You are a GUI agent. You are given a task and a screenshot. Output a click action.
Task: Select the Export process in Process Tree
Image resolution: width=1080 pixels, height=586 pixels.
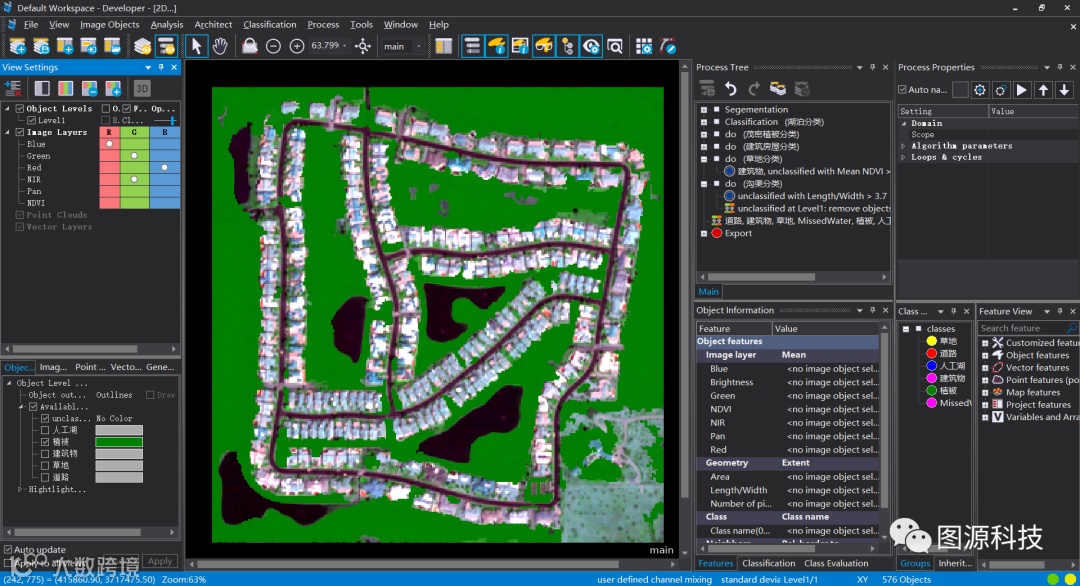pyautogui.click(x=738, y=233)
